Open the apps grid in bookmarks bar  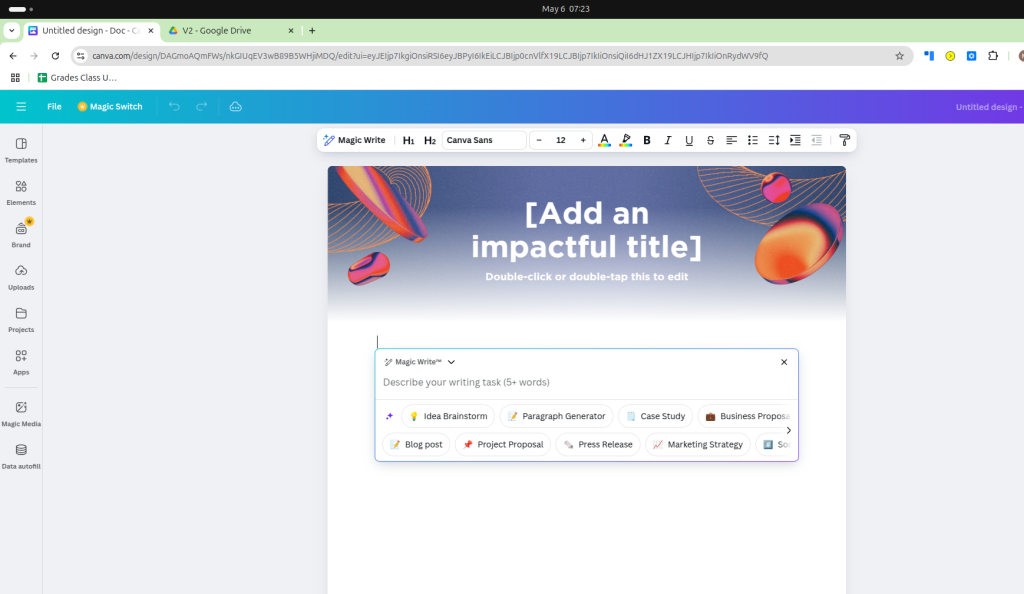click(15, 78)
